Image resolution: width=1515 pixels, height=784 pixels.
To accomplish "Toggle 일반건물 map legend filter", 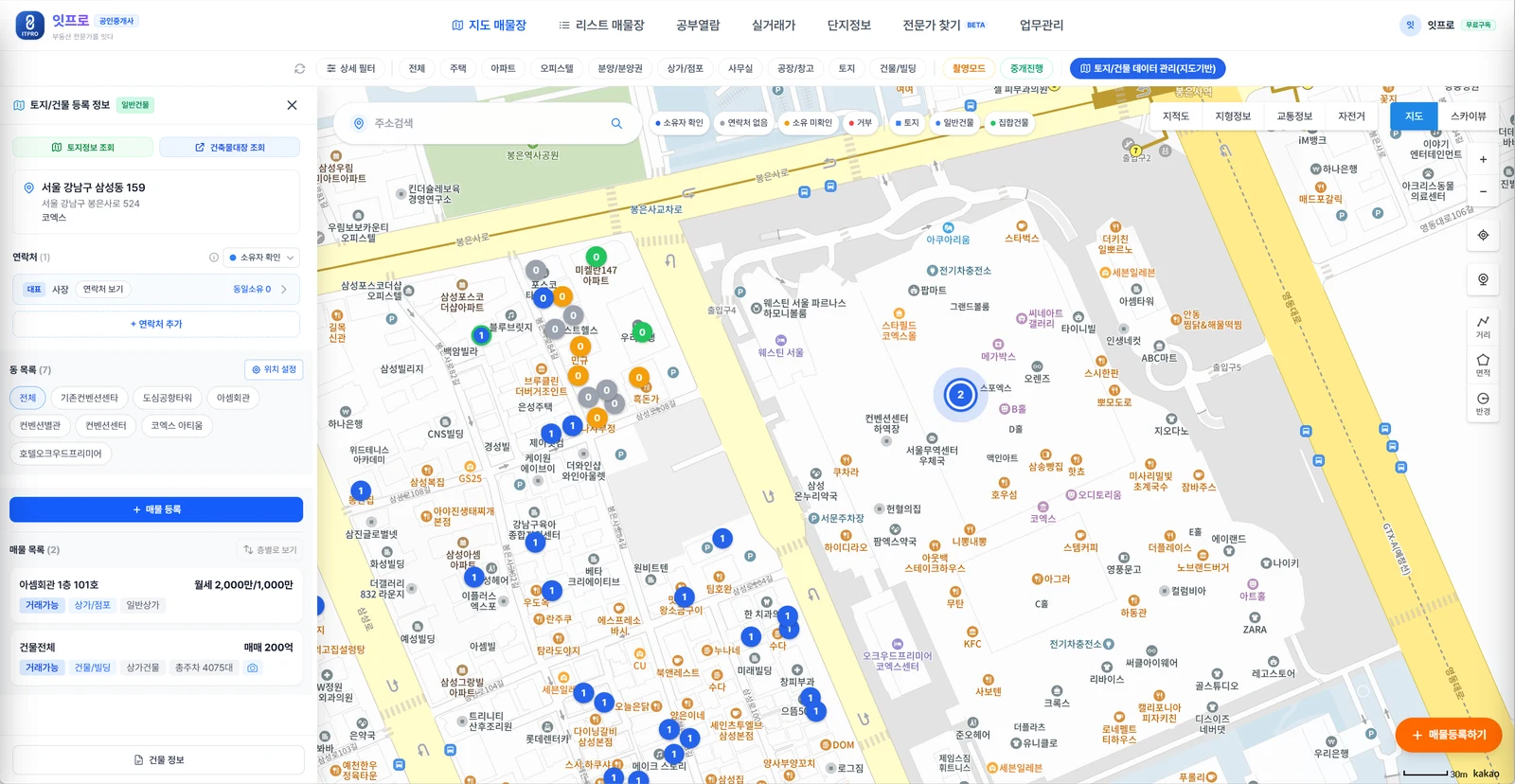I will point(954,123).
